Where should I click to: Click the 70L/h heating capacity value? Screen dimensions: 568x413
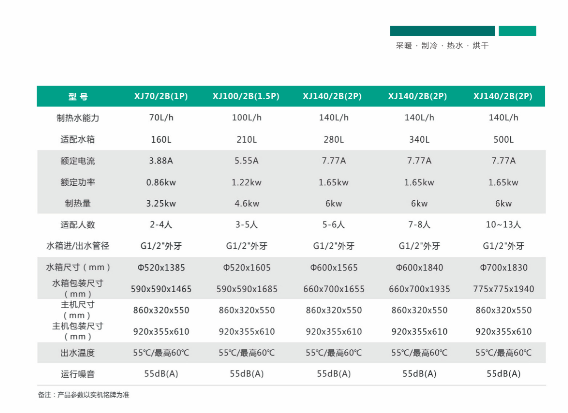pos(161,118)
